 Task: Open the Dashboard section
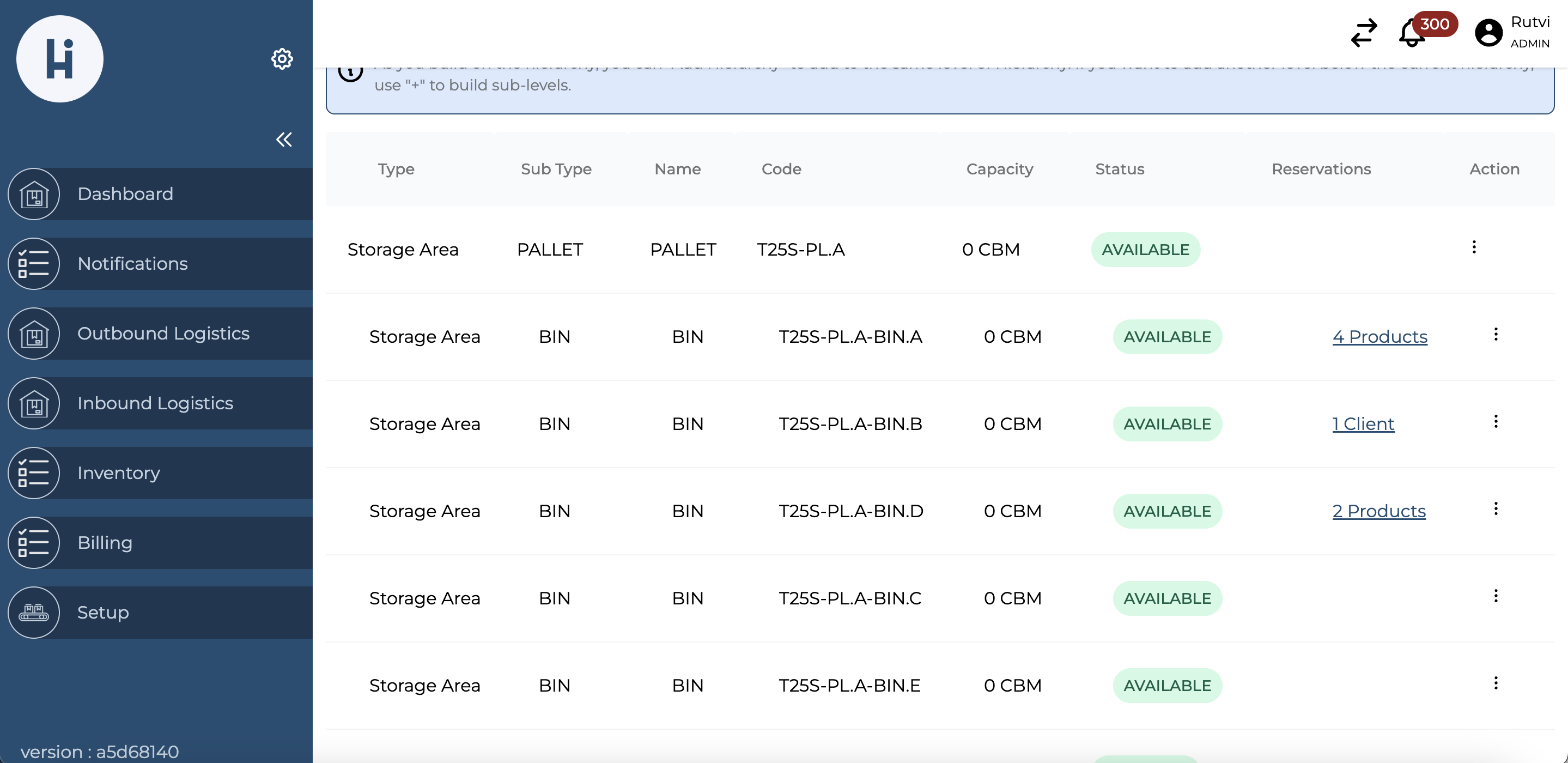click(125, 193)
